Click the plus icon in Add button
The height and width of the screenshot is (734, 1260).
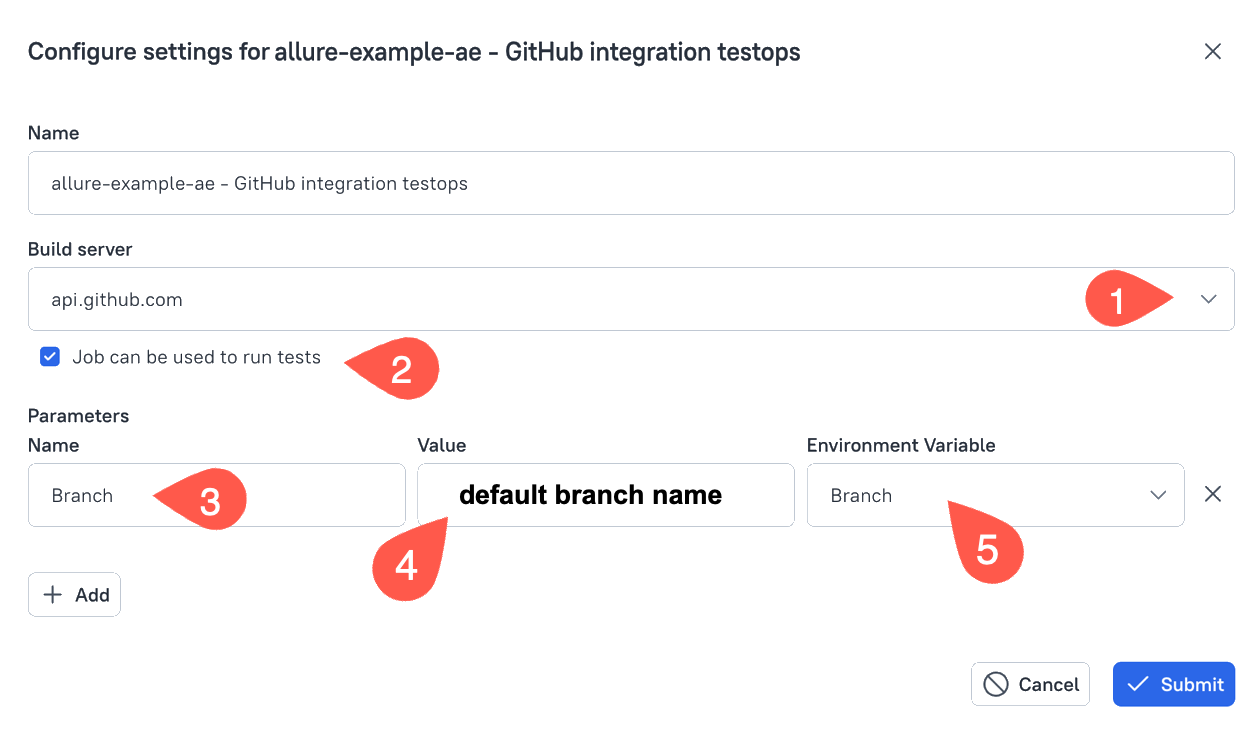click(x=52, y=595)
